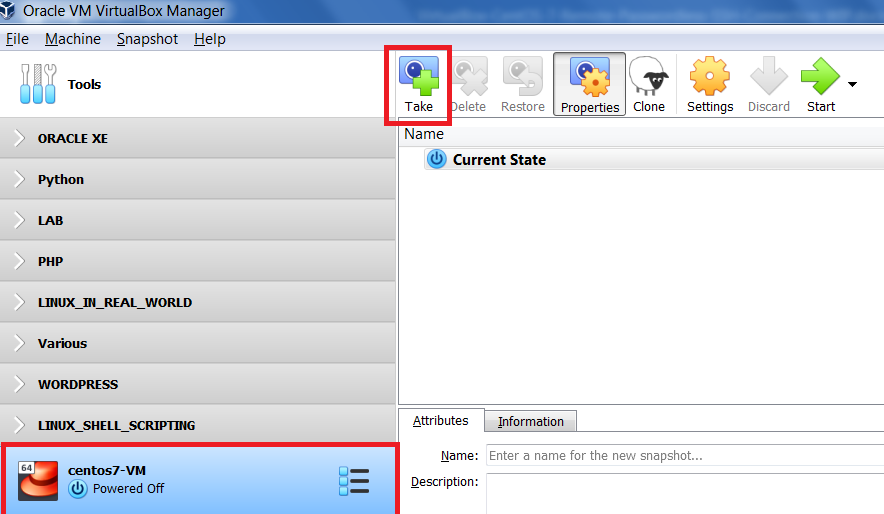Viewport: 884px width, 514px height.
Task: Toggle the snapshot Properties pane
Action: (x=590, y=85)
